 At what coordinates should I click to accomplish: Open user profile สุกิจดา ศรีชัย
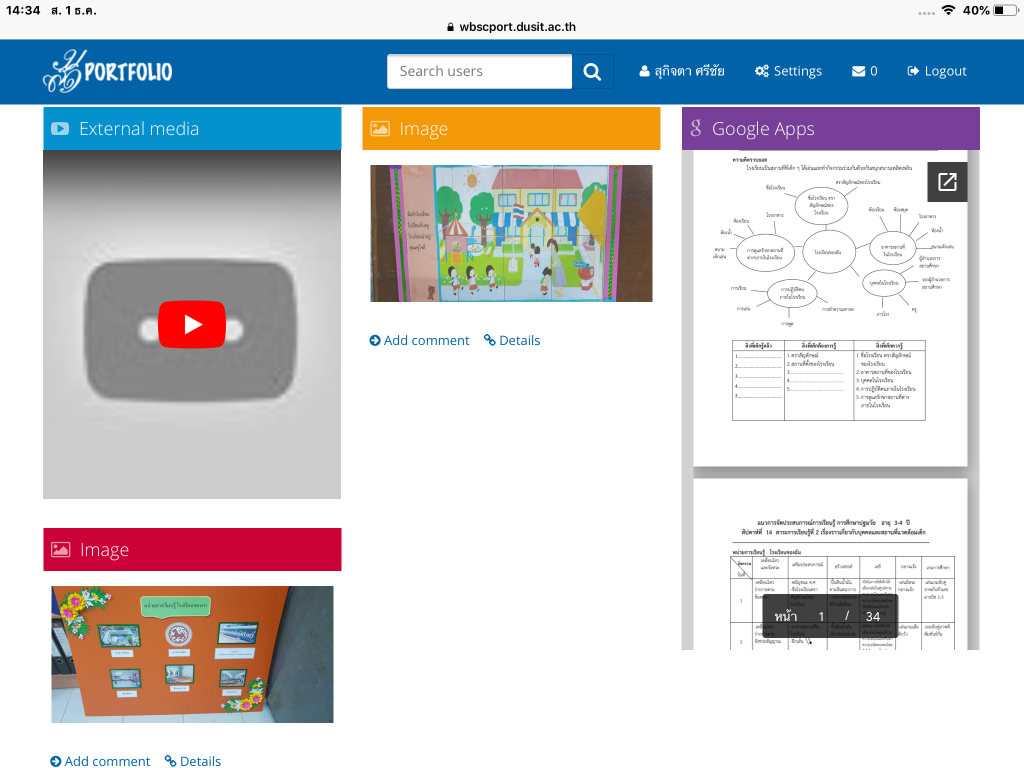(682, 71)
